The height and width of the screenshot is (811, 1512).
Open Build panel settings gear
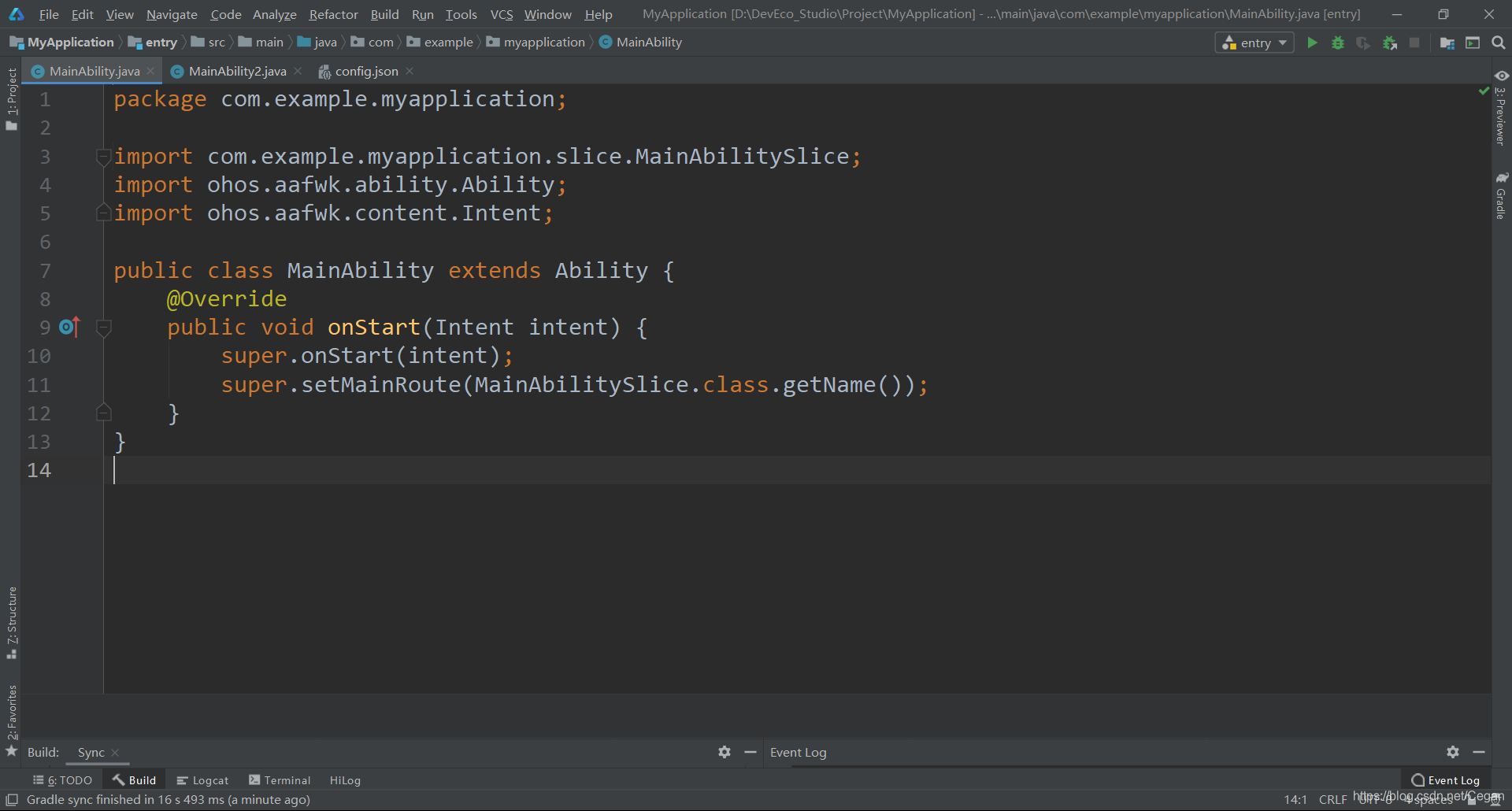pyautogui.click(x=724, y=752)
